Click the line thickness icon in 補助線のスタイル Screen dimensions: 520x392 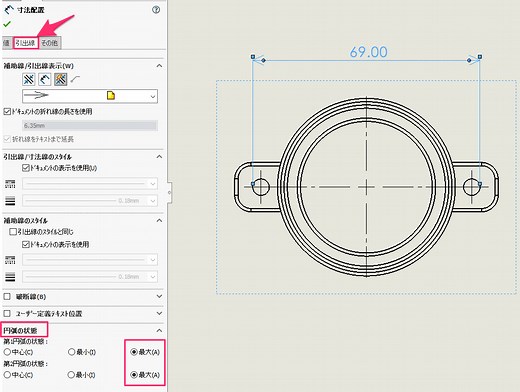[x=10, y=277]
